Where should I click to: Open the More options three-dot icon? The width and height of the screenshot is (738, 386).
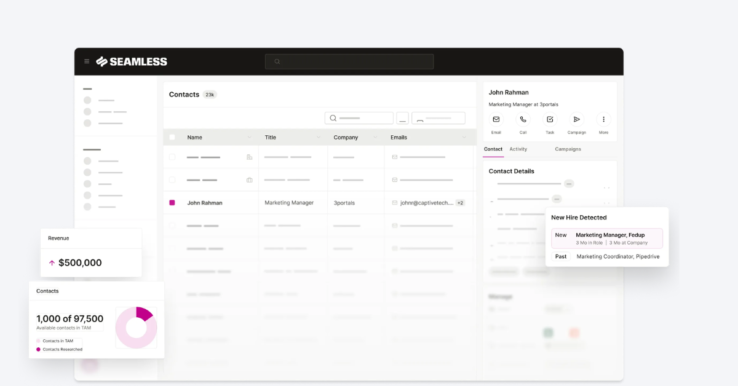pyautogui.click(x=603, y=120)
